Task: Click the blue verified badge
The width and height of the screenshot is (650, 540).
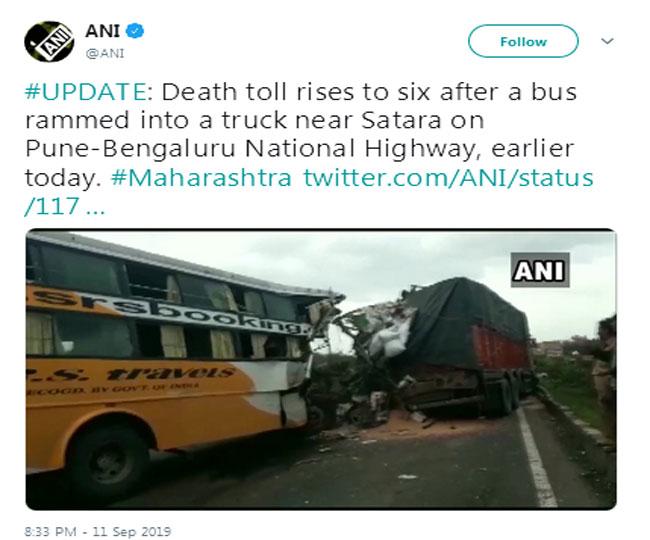Action: pos(135,31)
